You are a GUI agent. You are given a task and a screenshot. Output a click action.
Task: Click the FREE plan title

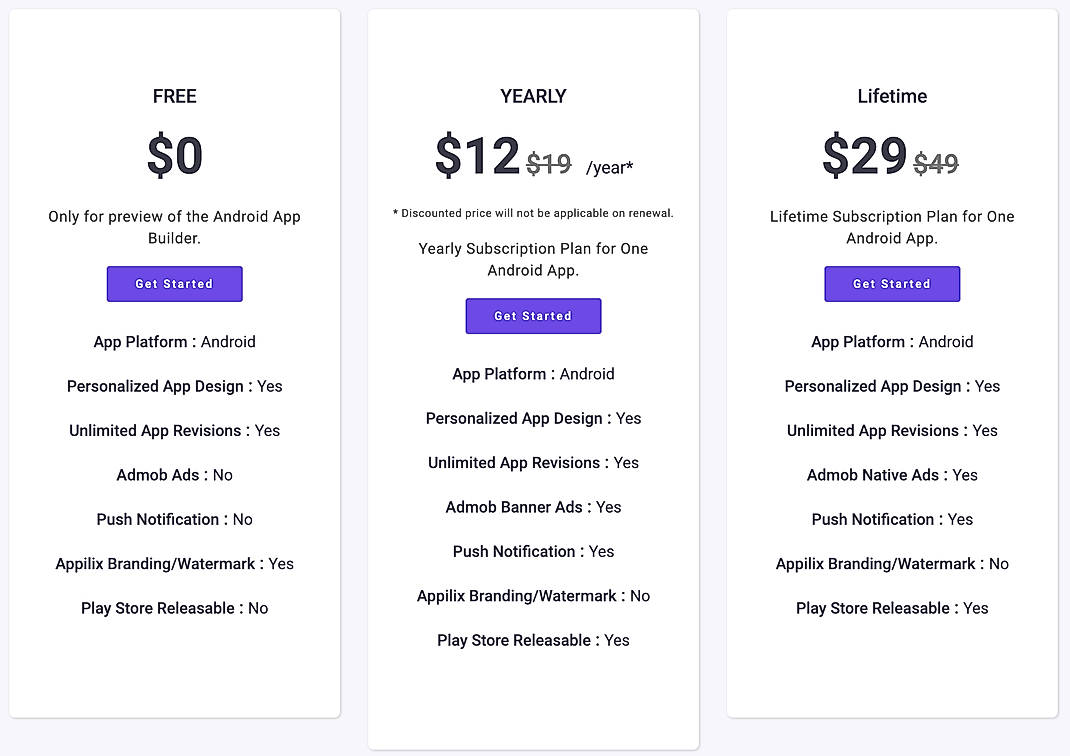(174, 96)
